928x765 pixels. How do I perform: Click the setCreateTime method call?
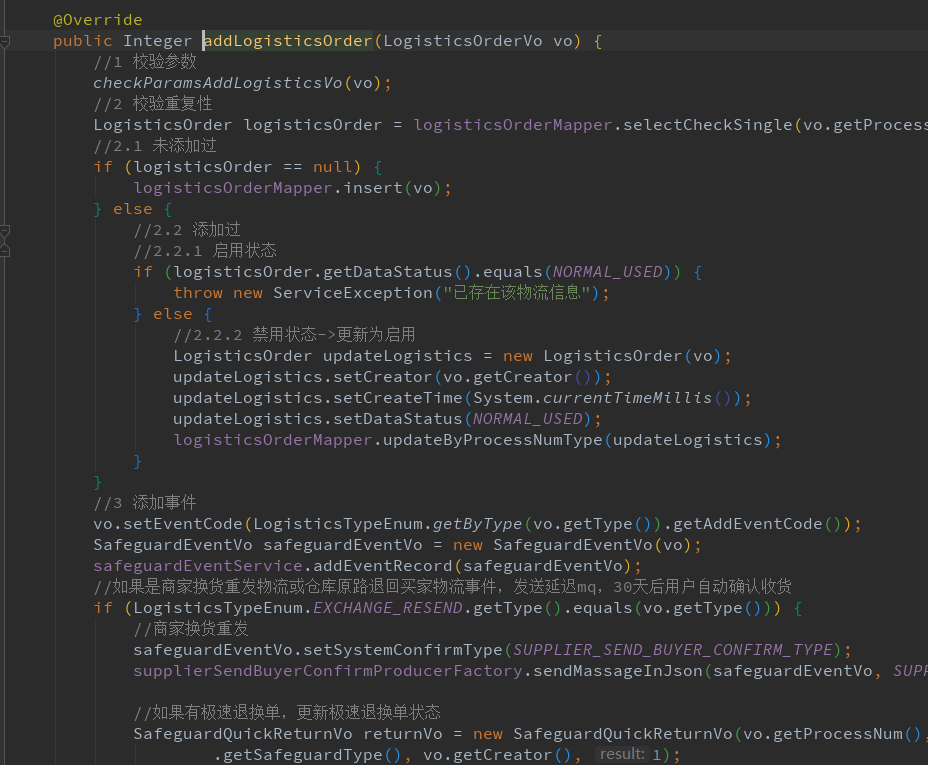click(398, 398)
